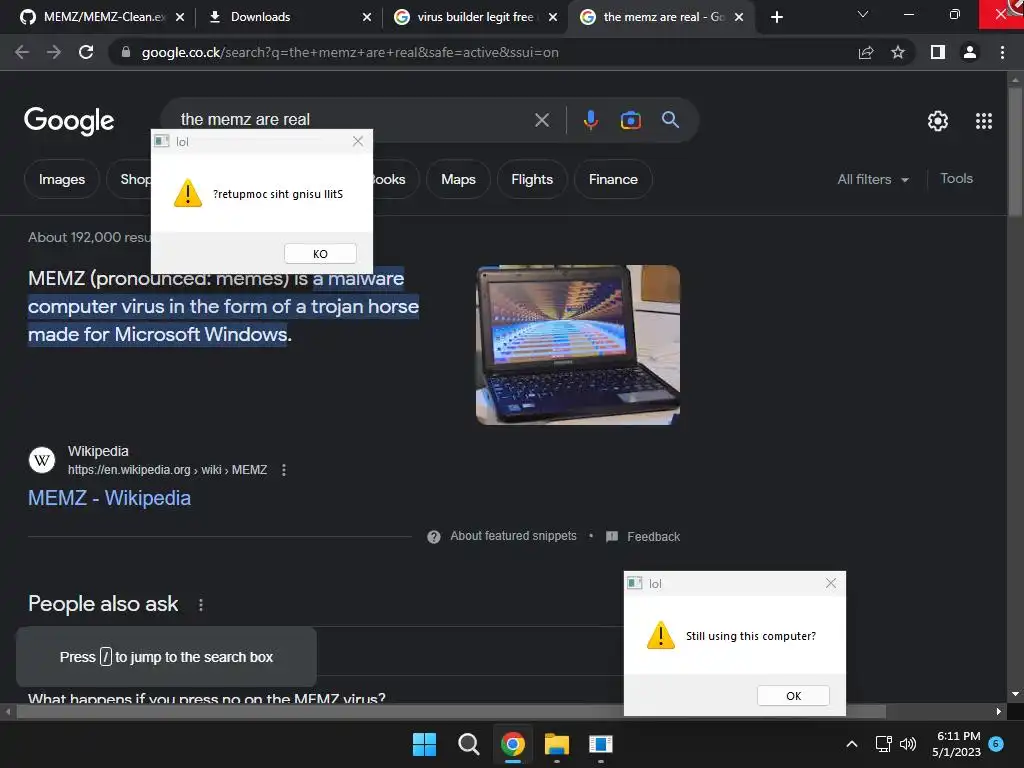Expand the All filters dropdown
The image size is (1024, 768).
[873, 179]
